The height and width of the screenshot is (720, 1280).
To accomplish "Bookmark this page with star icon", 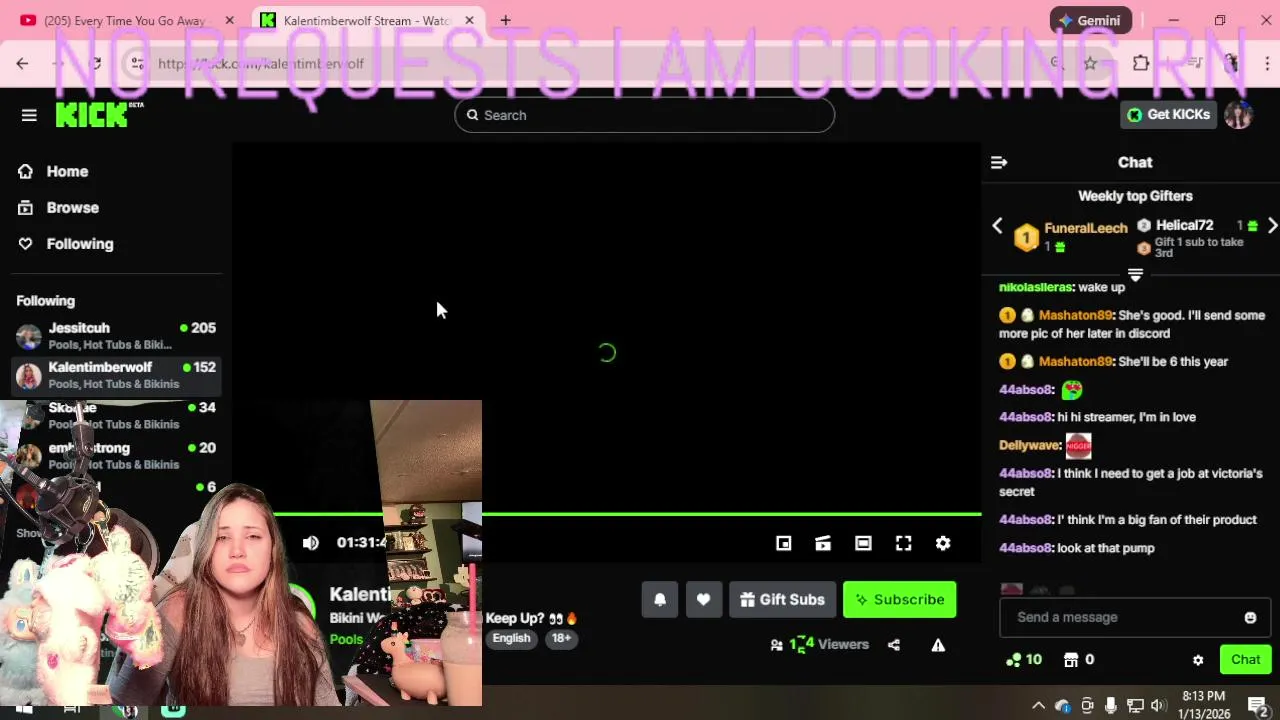I will 1090,63.
